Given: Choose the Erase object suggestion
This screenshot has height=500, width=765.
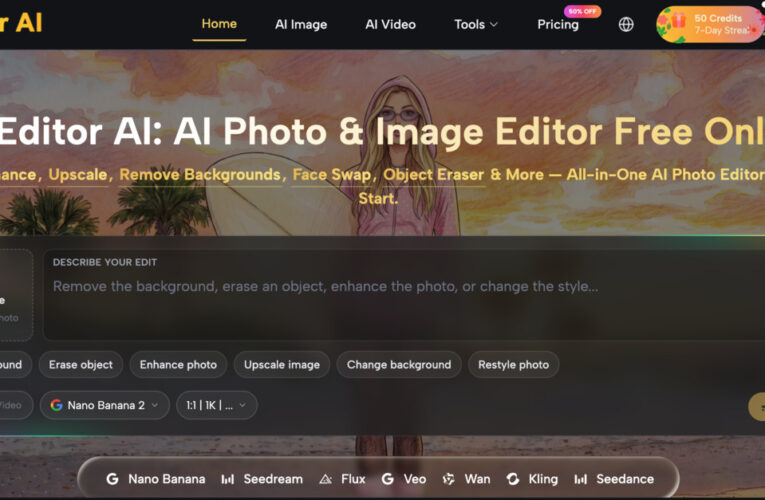Looking at the screenshot, I should click(81, 364).
